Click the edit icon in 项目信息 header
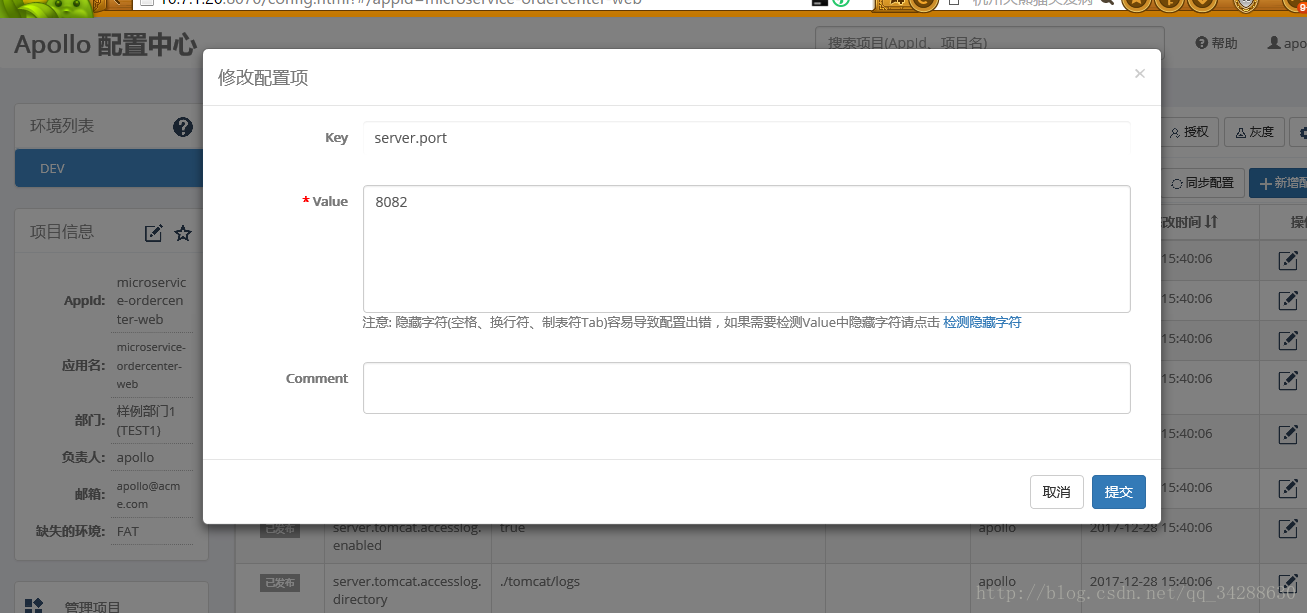 (153, 233)
